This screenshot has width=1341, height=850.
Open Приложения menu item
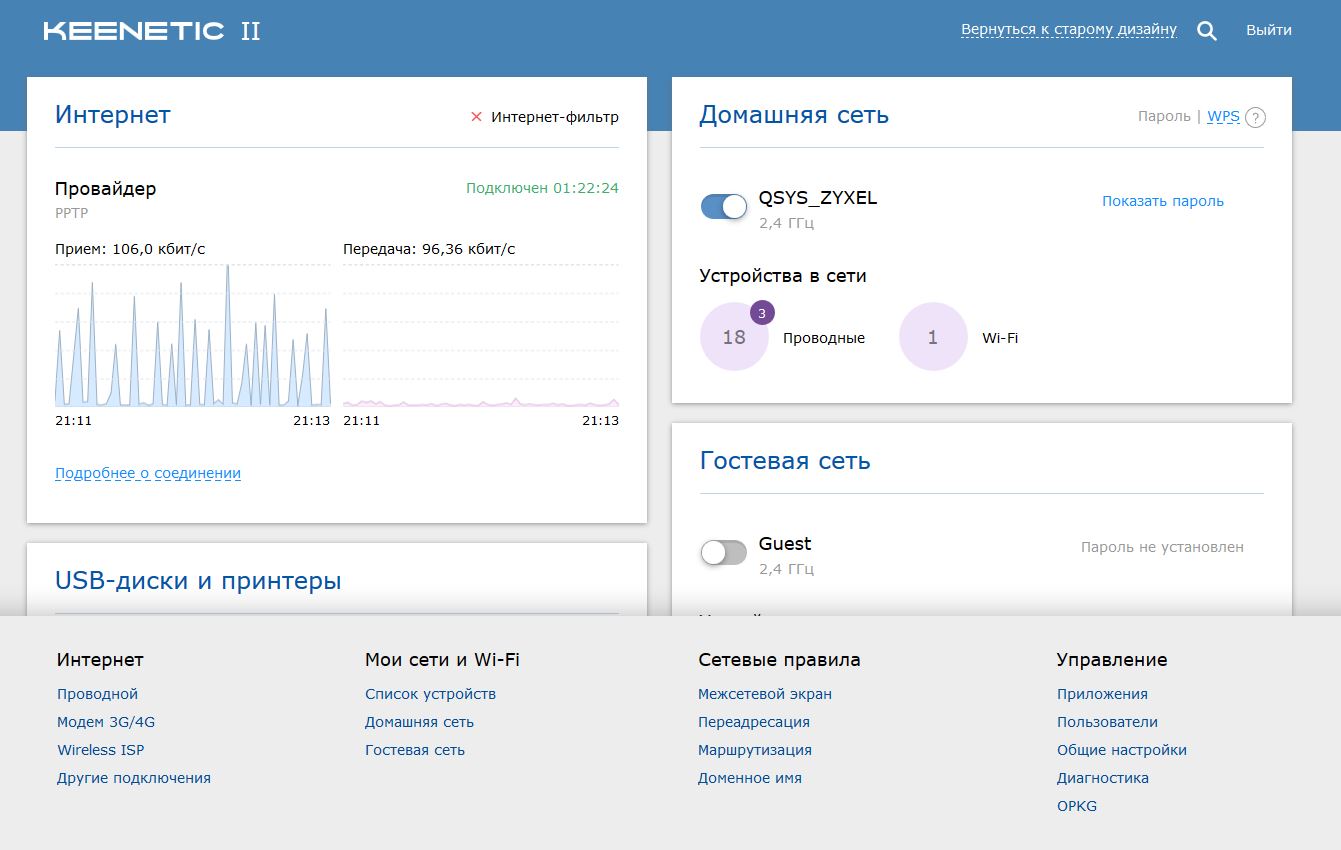tap(1102, 694)
